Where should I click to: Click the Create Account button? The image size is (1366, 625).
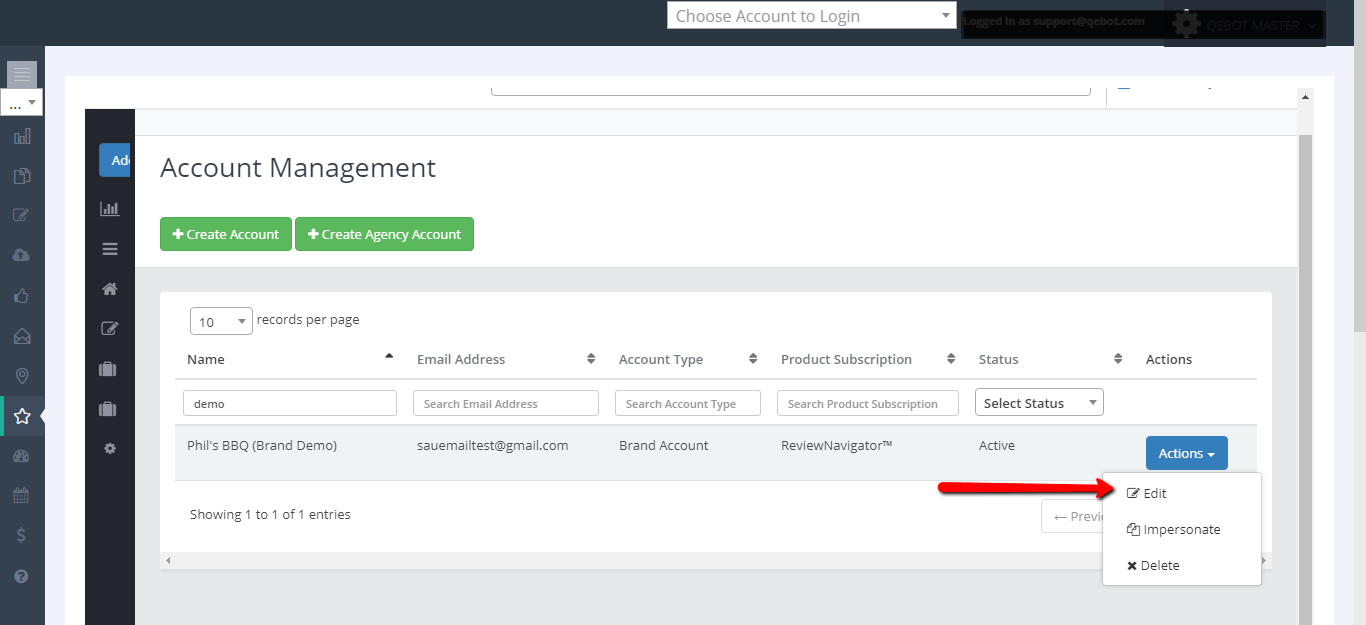pyautogui.click(x=226, y=234)
